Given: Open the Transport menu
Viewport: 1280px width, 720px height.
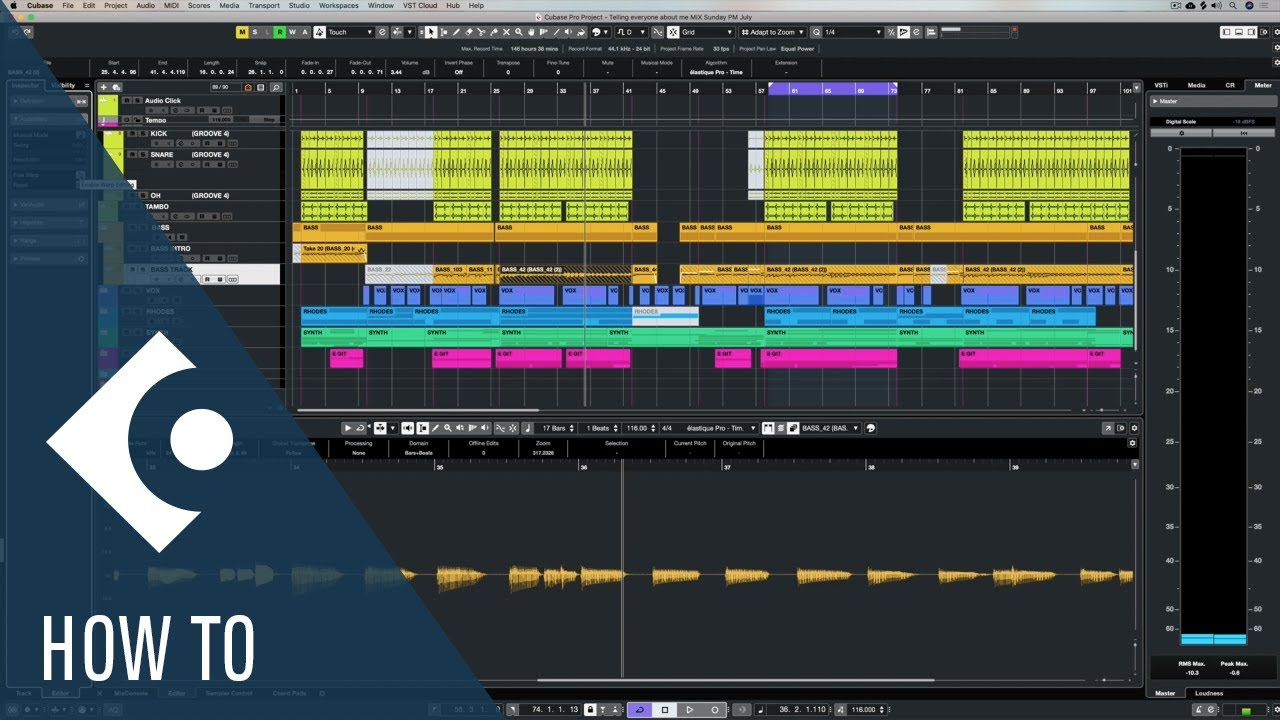Looking at the screenshot, I should [264, 5].
